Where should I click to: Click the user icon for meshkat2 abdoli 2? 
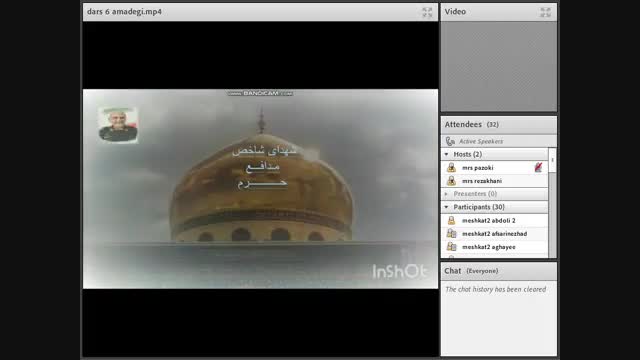click(x=451, y=220)
